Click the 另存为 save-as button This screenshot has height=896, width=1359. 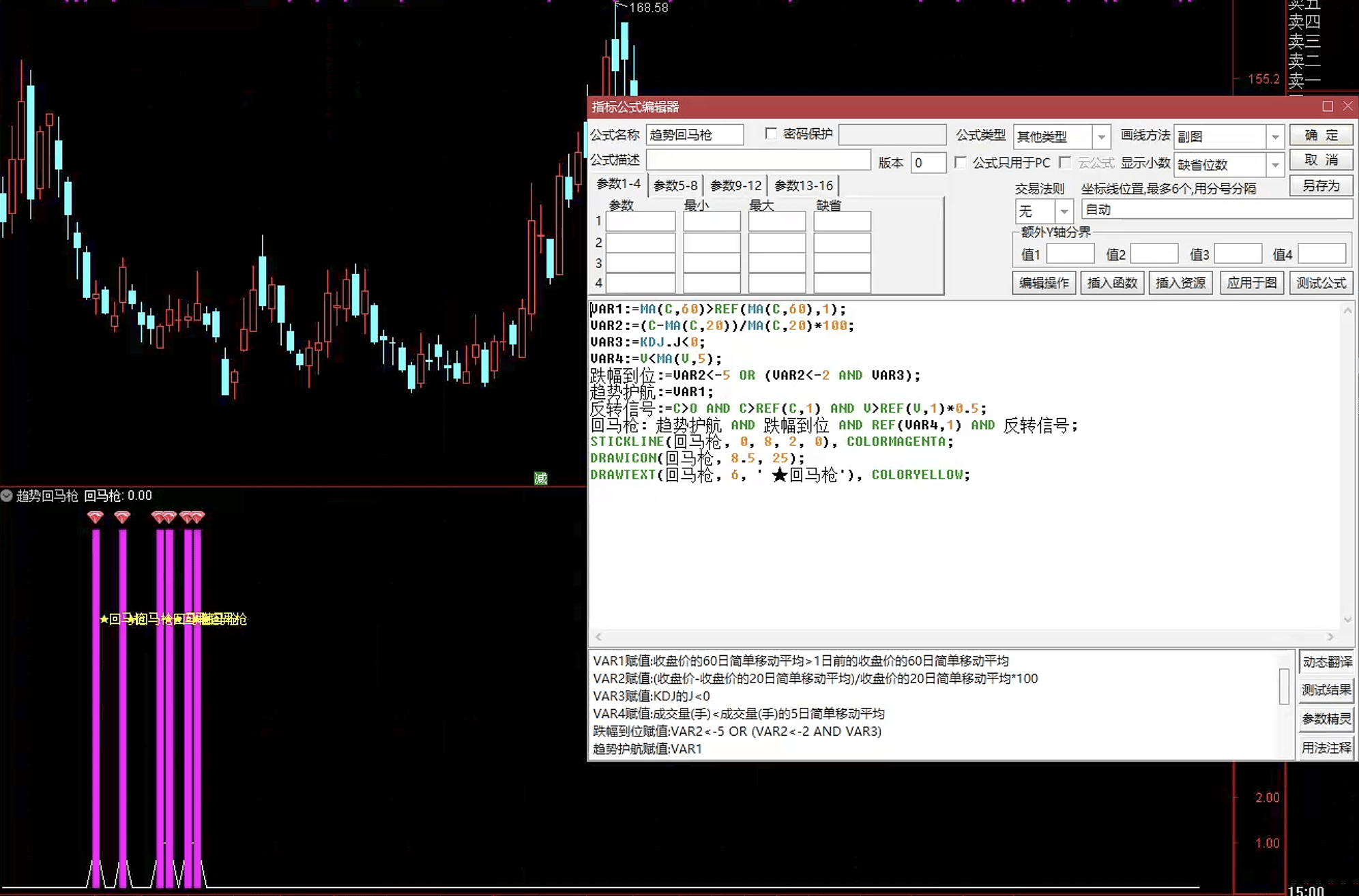pyautogui.click(x=1321, y=185)
